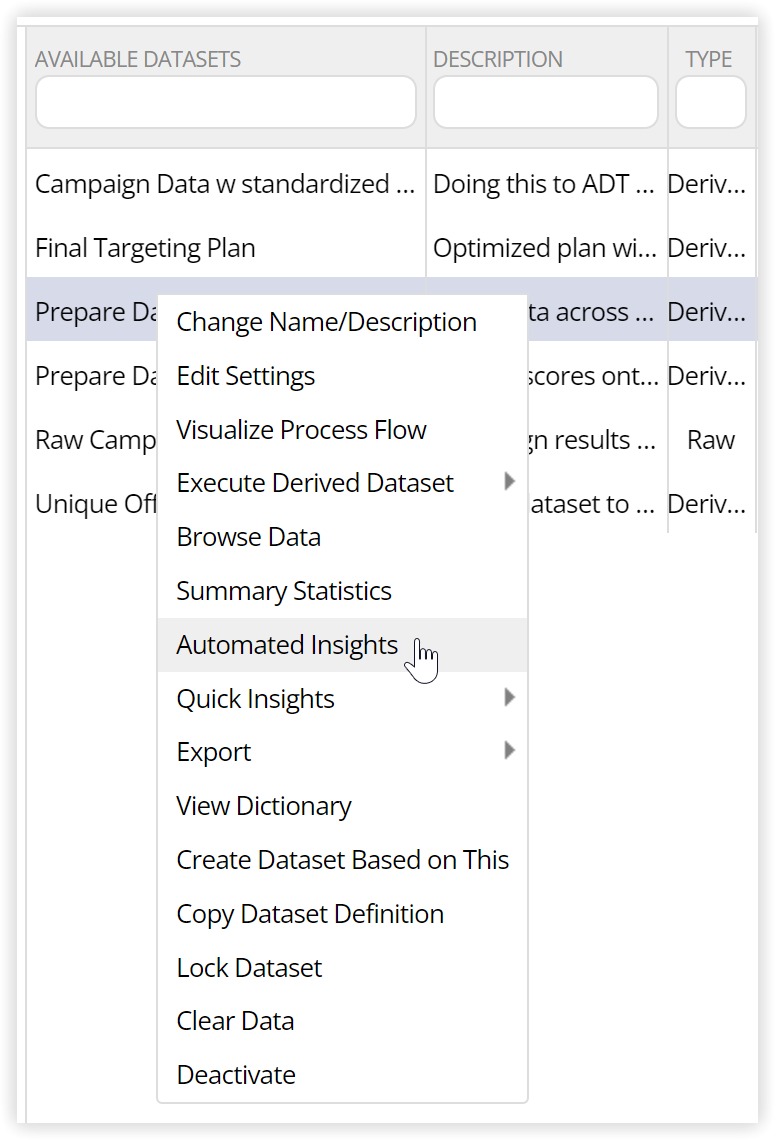Focus the Available Datasets filter field

coord(226,103)
